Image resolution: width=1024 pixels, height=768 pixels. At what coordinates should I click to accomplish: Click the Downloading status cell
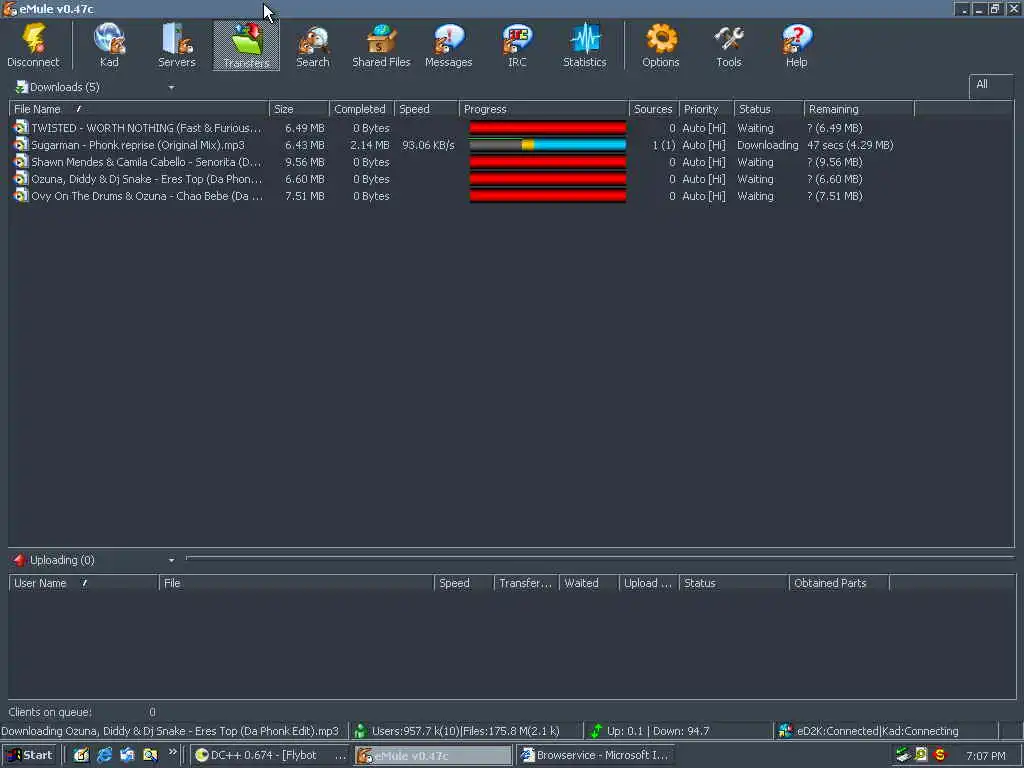tap(768, 145)
